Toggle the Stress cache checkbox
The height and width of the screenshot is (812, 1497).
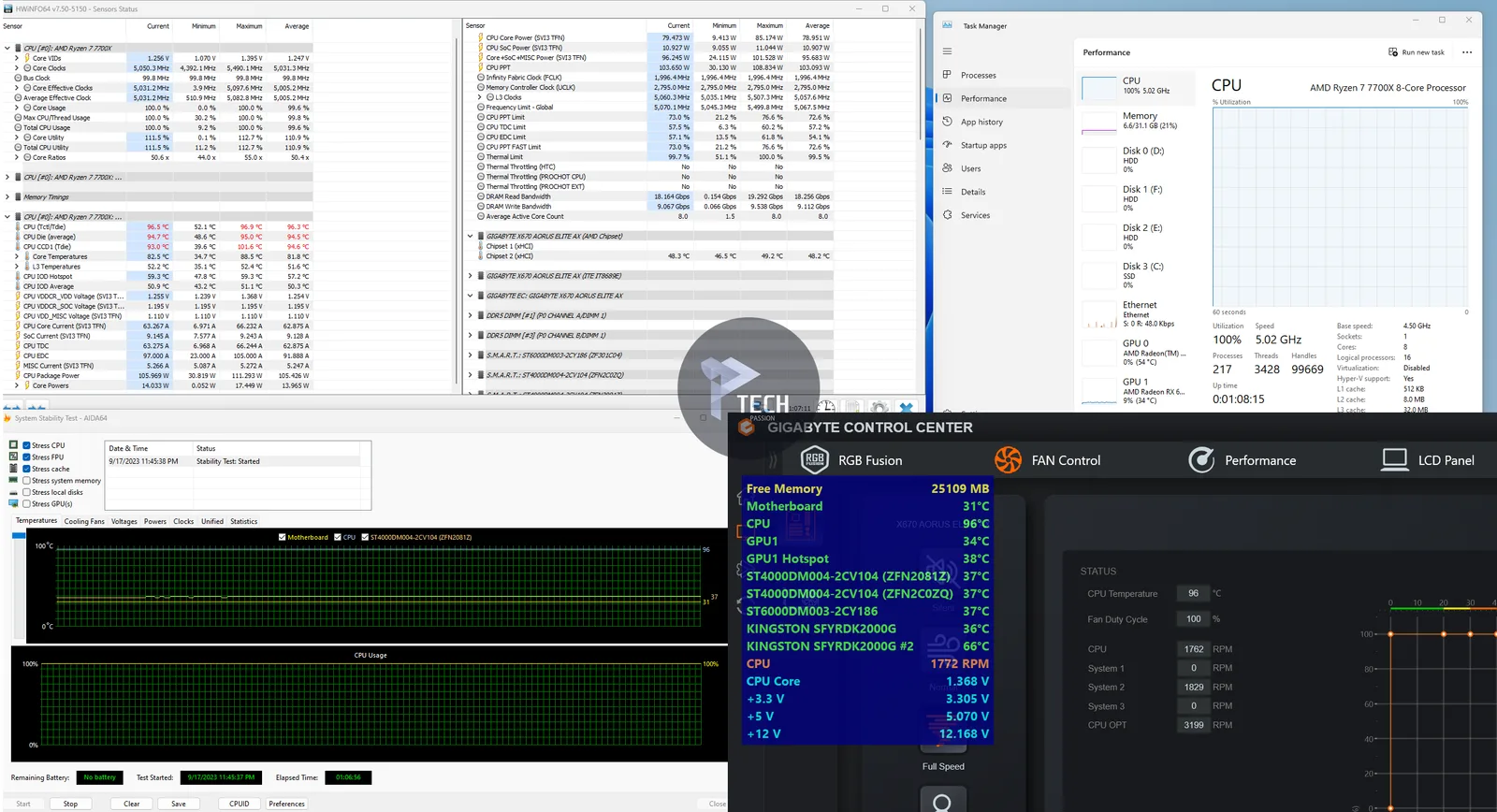(27, 469)
